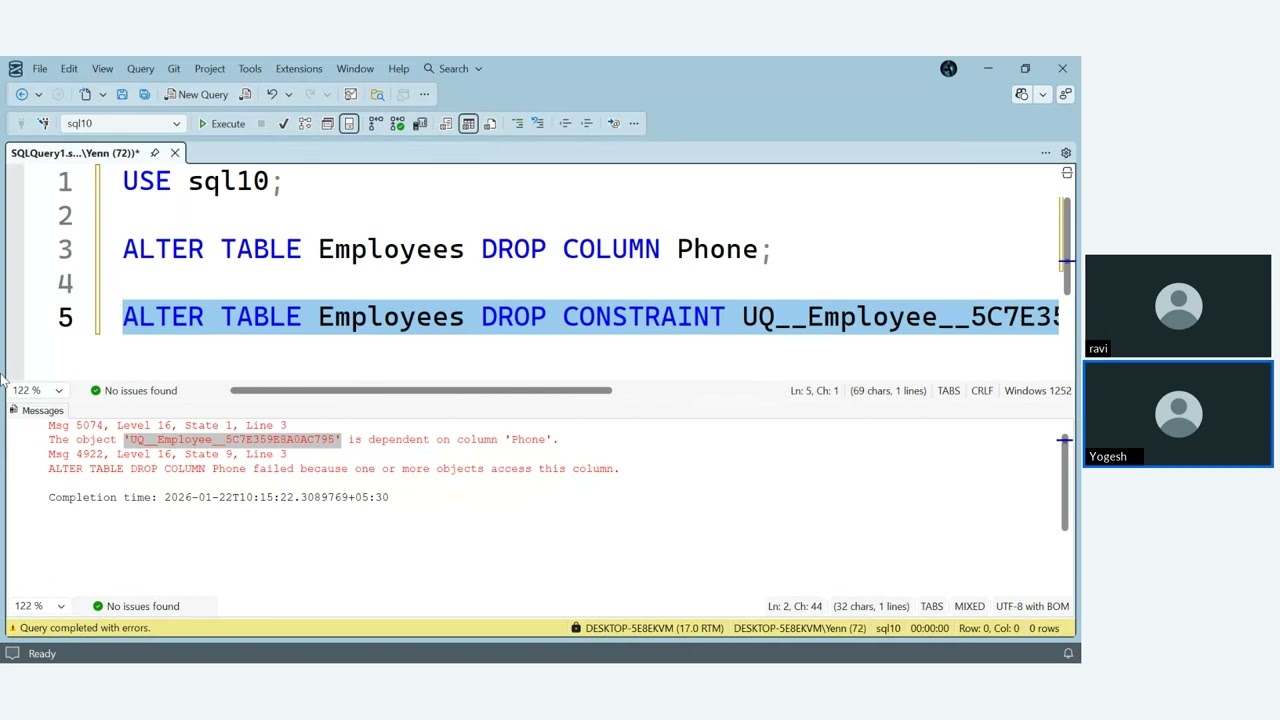The image size is (1280, 720).
Task: Toggle the SQLCMD mode button
Action: [x=349, y=123]
